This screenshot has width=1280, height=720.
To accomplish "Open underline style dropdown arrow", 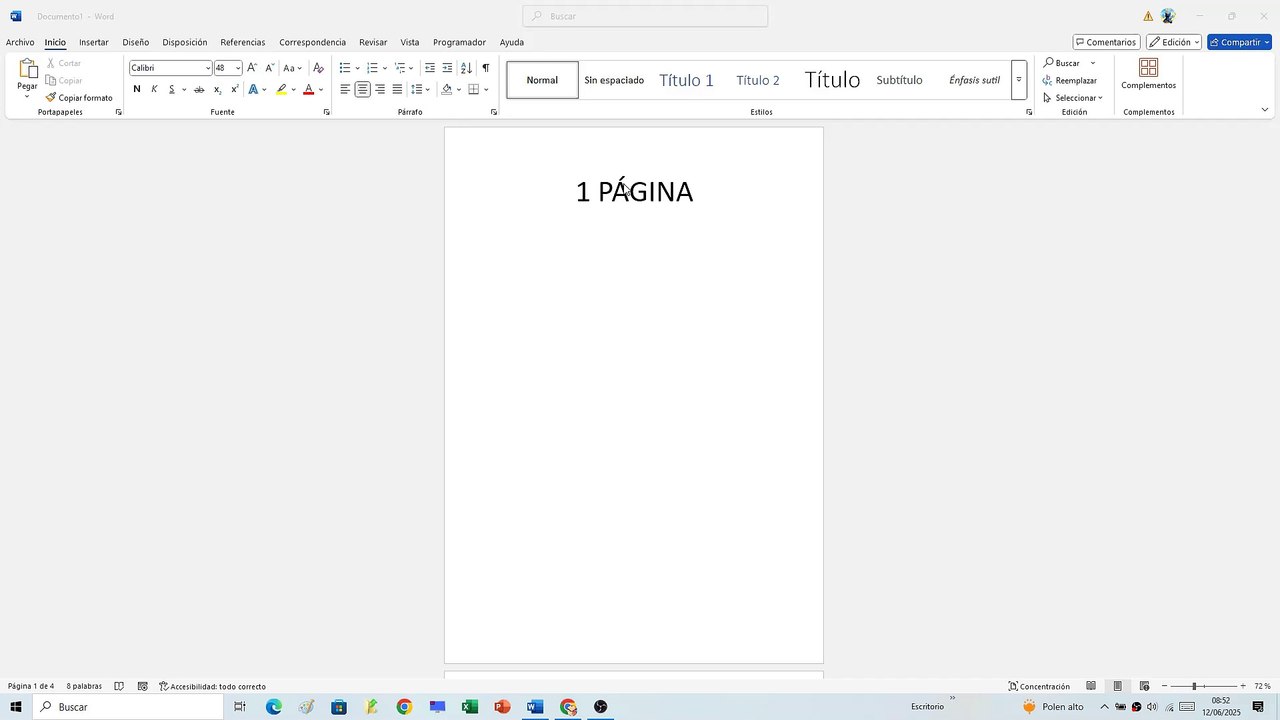I will pos(184,90).
